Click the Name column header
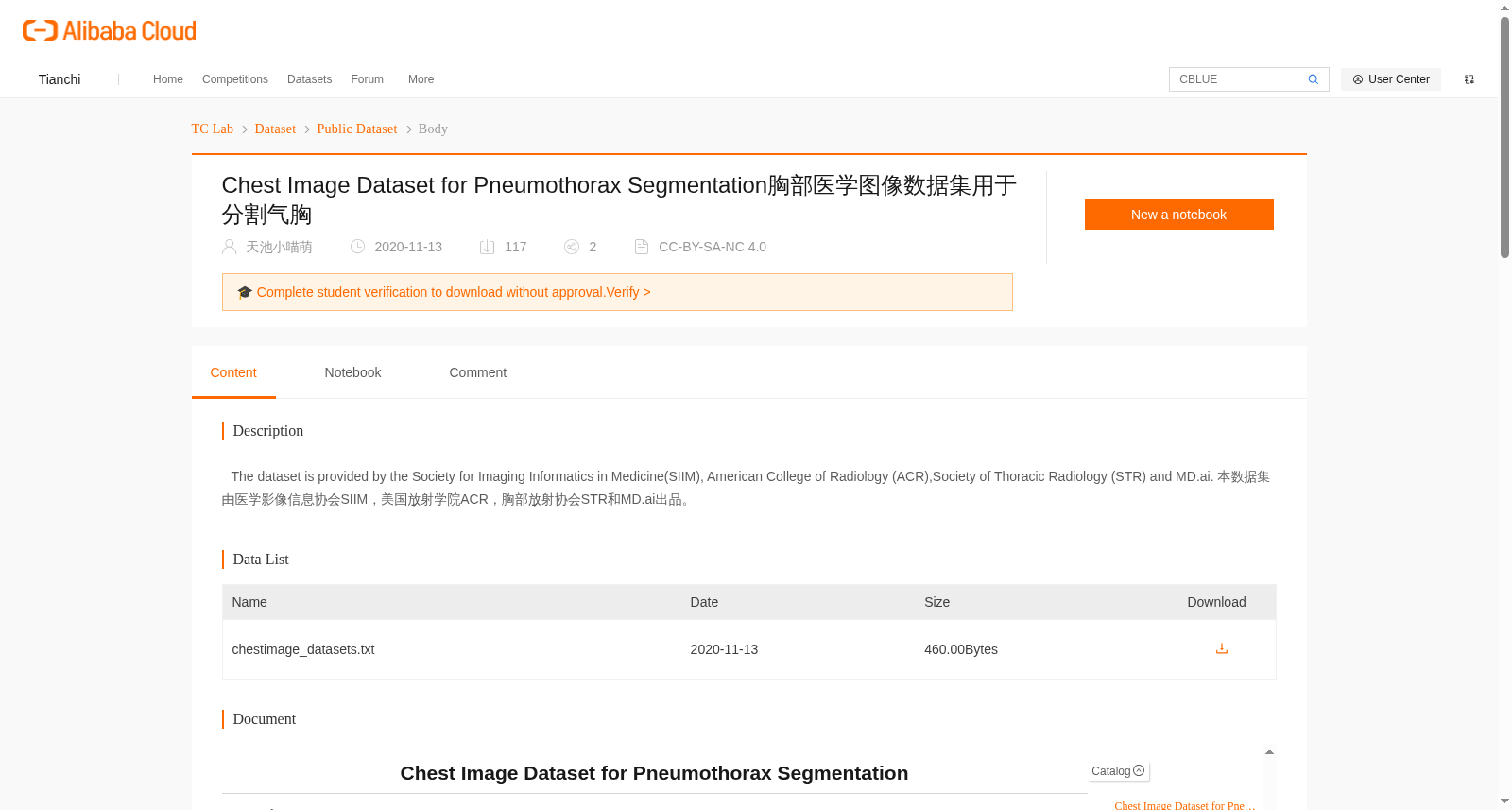Image resolution: width=1512 pixels, height=810 pixels. coord(249,602)
